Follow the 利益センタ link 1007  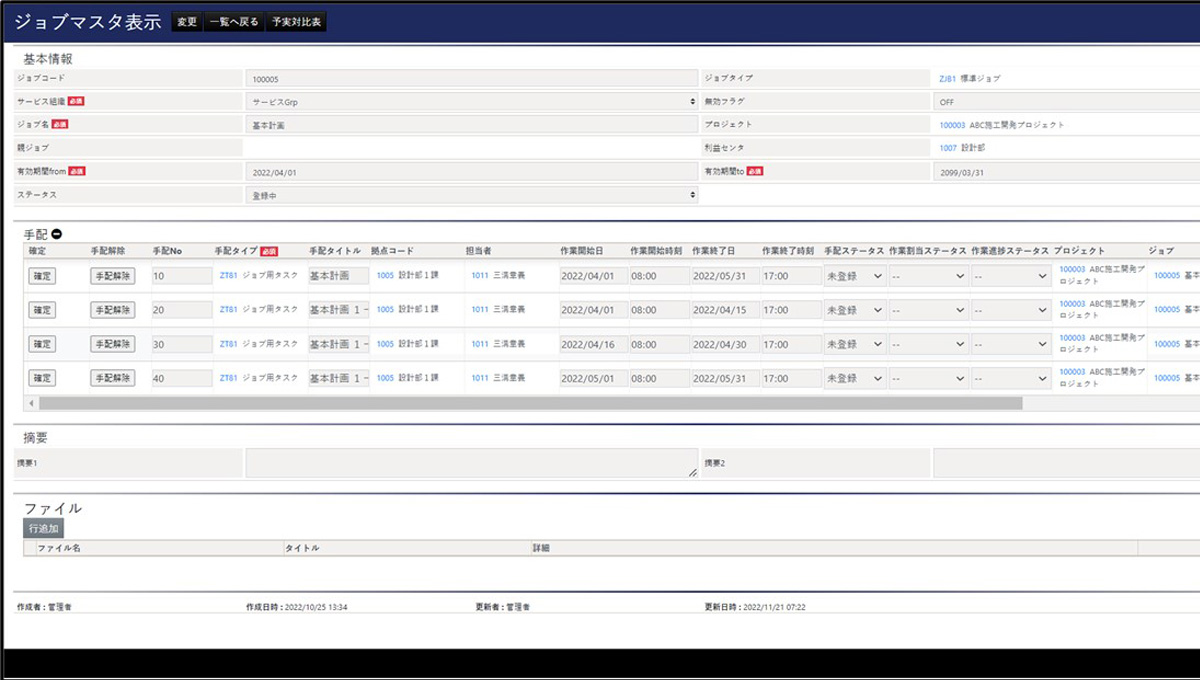tap(948, 148)
